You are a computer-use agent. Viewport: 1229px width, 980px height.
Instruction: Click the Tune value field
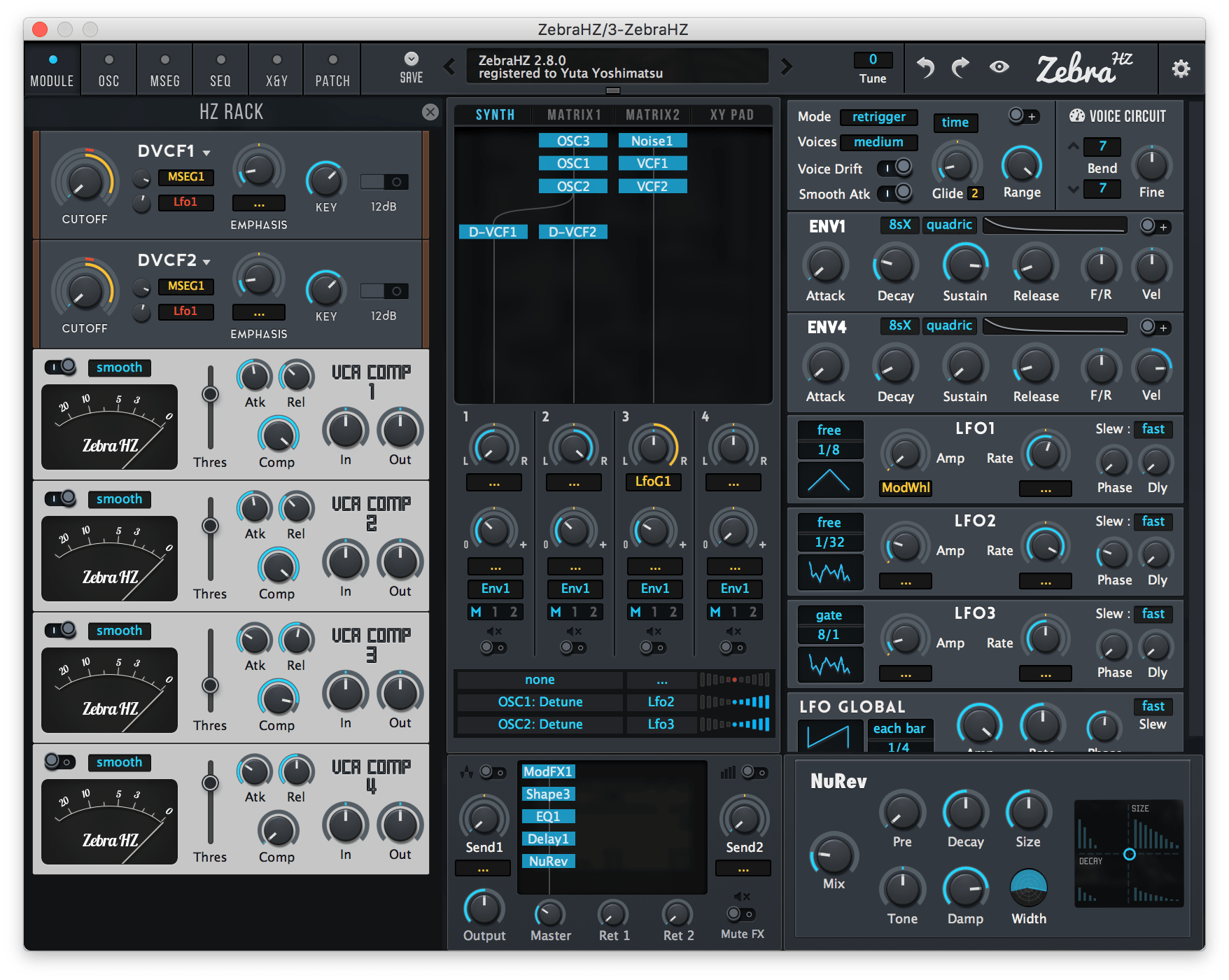[873, 59]
